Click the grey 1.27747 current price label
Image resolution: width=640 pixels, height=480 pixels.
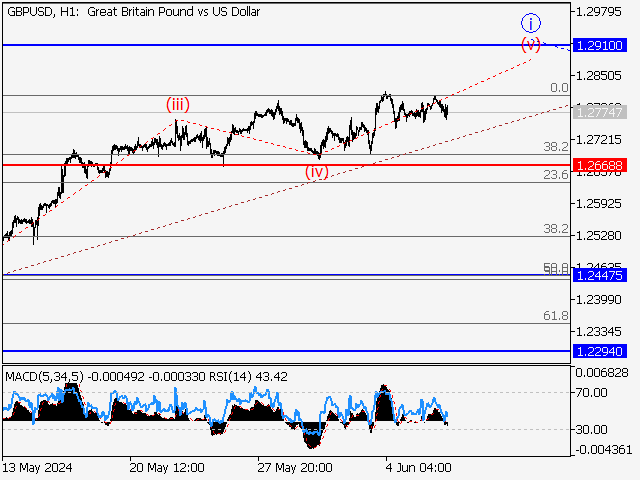[x=600, y=112]
